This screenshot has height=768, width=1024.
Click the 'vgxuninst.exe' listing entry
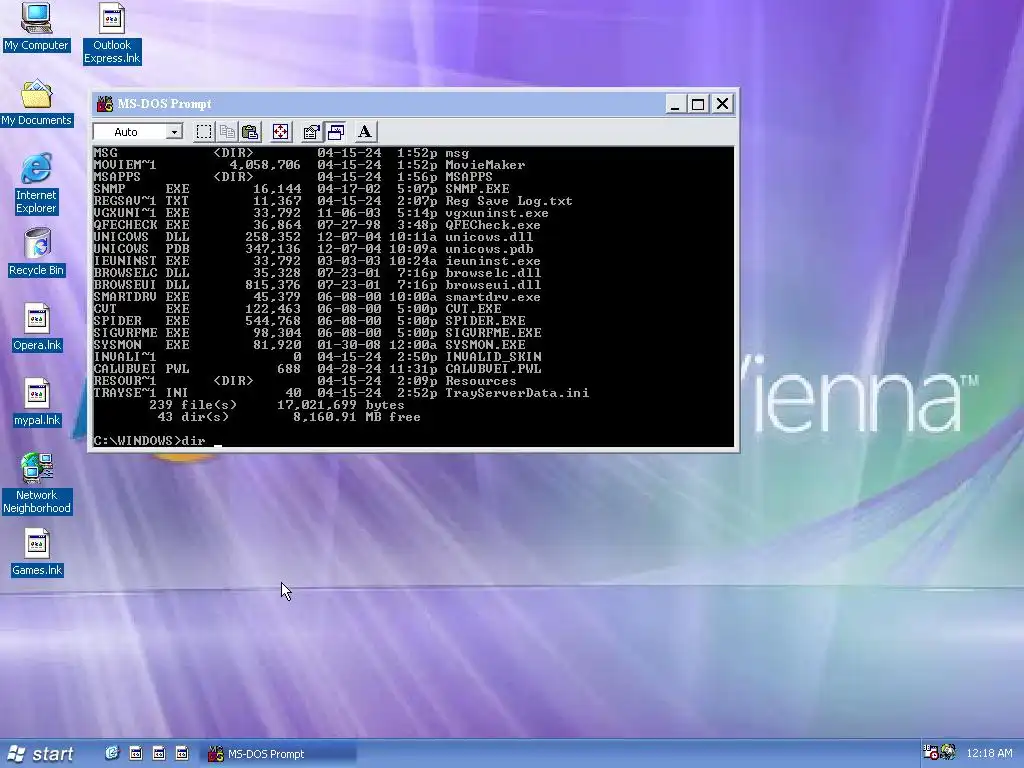497,214
